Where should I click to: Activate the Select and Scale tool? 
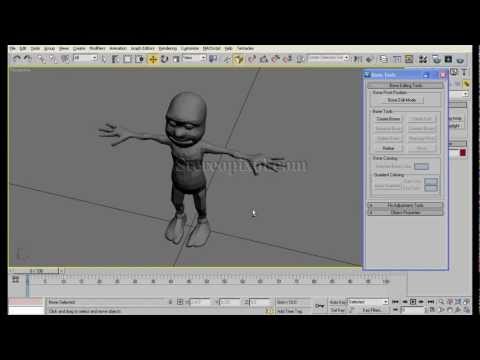tap(176, 59)
